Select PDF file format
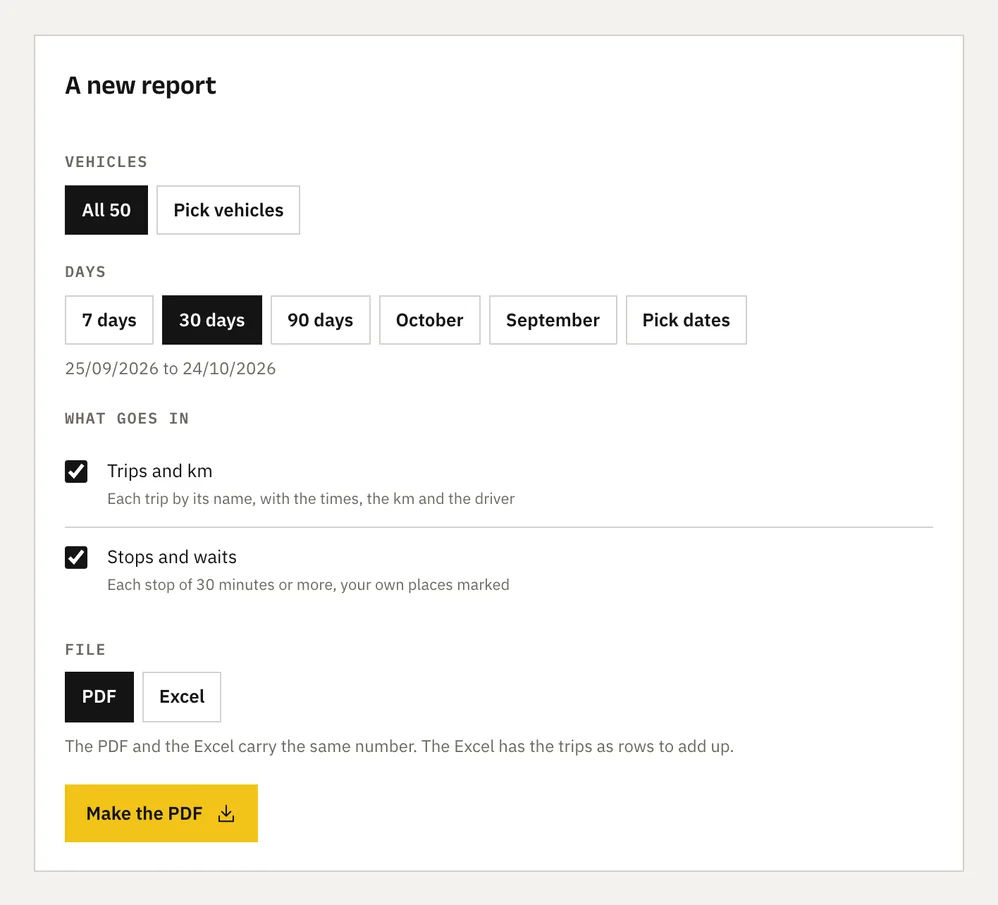The image size is (998, 905). [x=99, y=697]
